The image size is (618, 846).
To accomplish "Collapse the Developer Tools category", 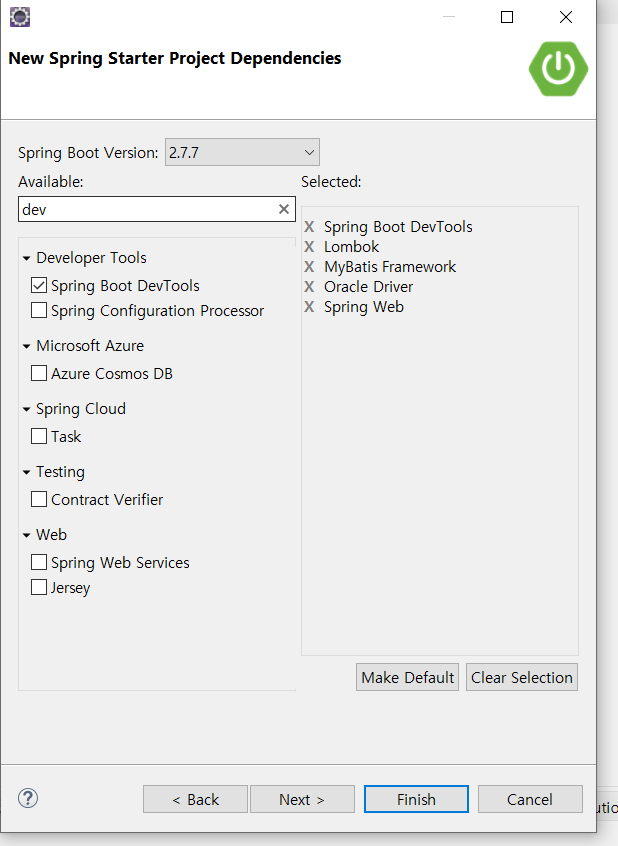I will pos(26,258).
